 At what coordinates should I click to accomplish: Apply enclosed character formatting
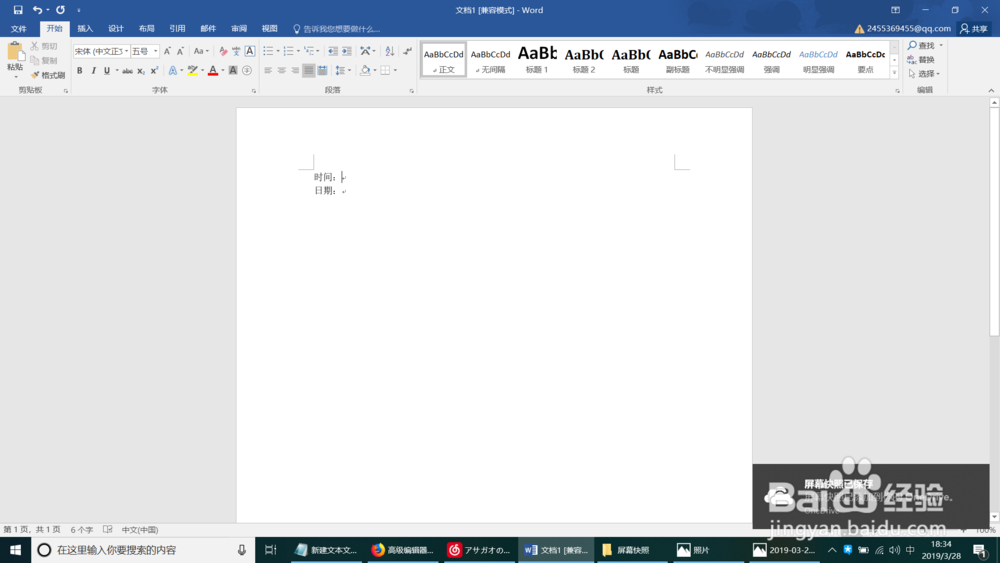247,70
